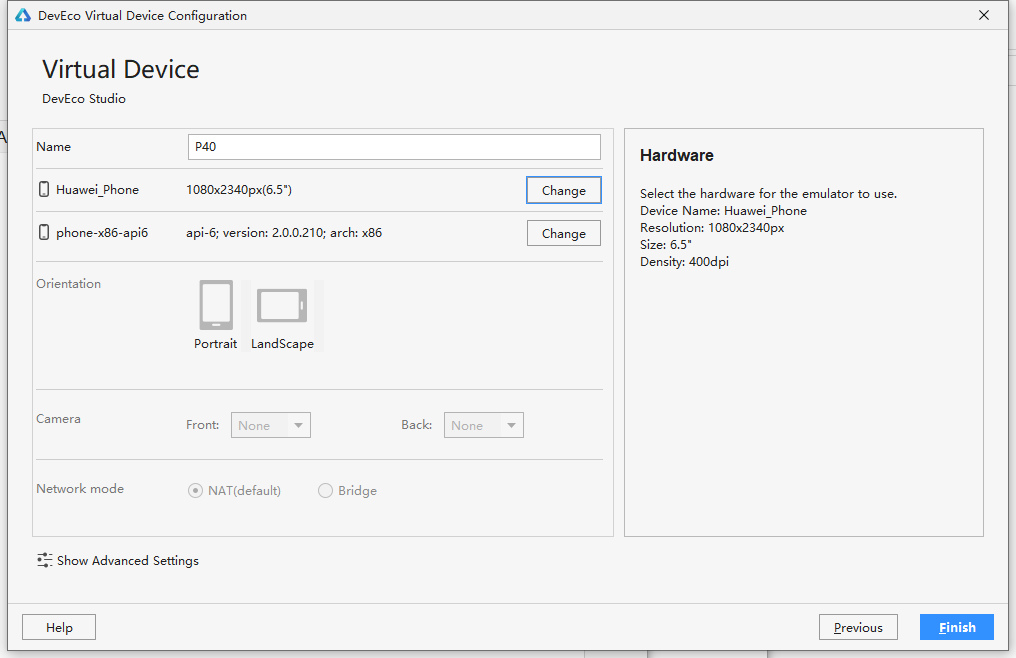Click the phone-x86-api6 image icon
The width and height of the screenshot is (1016, 658).
[44, 232]
